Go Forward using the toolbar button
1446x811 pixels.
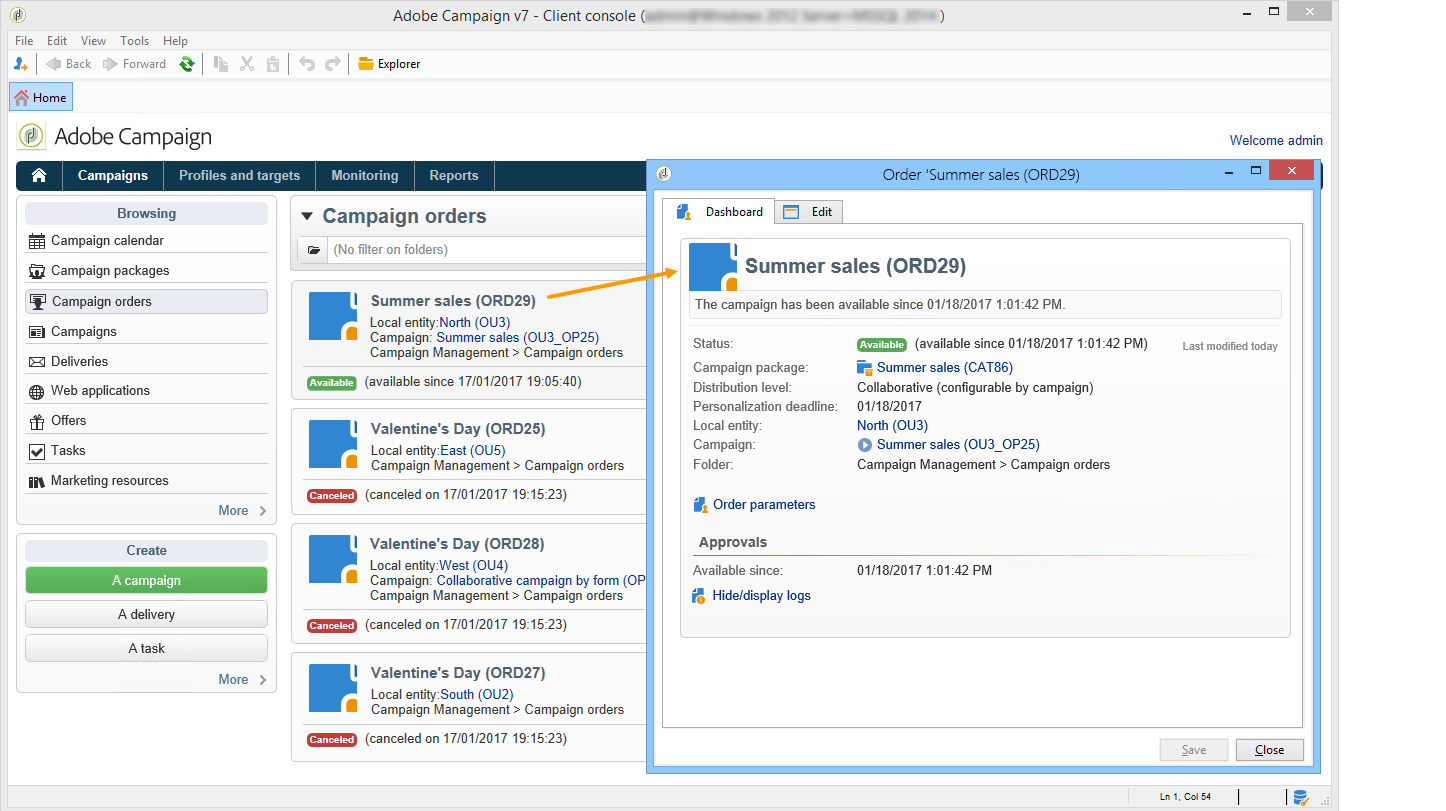(x=134, y=64)
